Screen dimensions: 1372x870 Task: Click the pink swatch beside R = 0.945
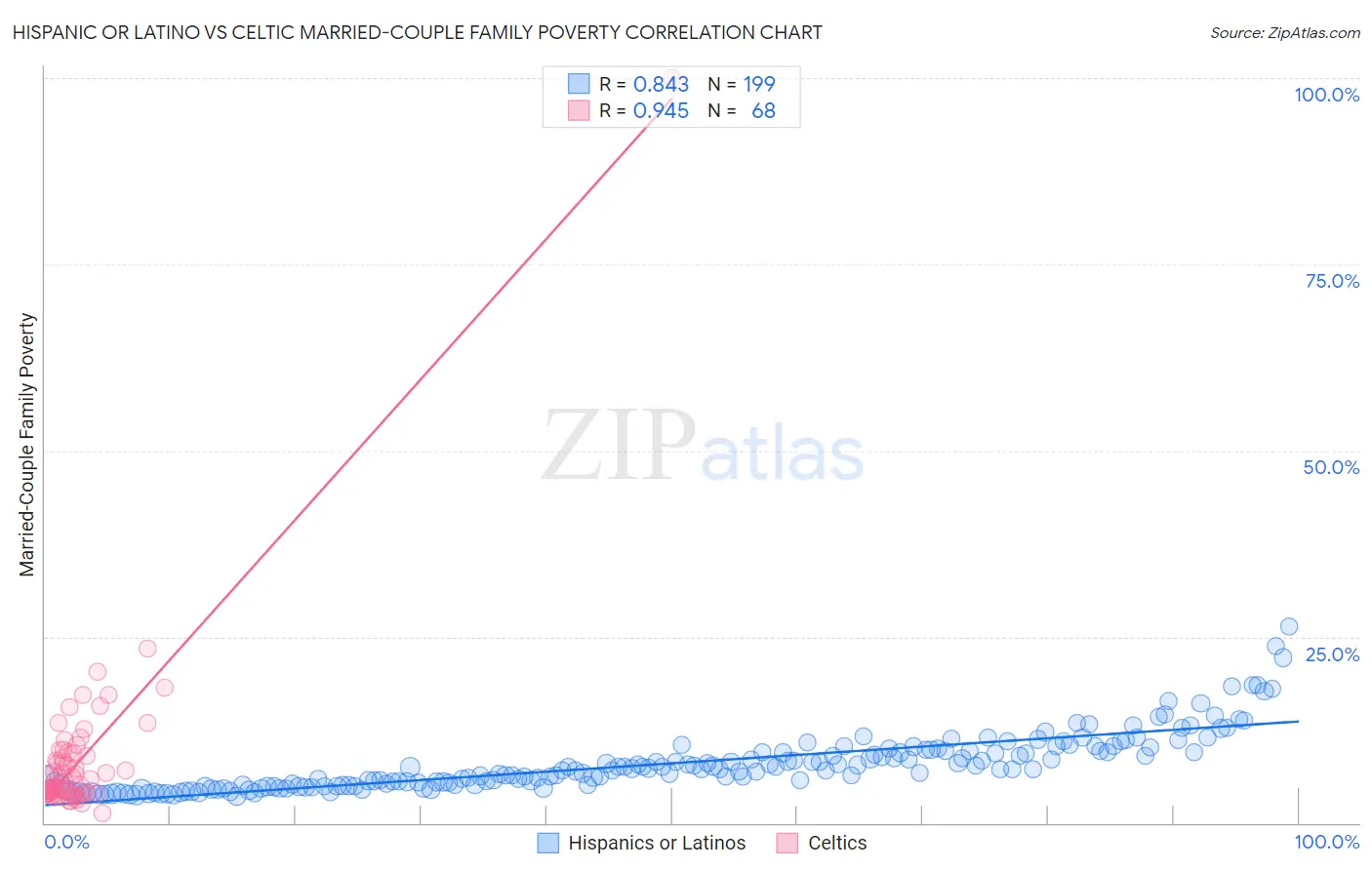click(579, 110)
